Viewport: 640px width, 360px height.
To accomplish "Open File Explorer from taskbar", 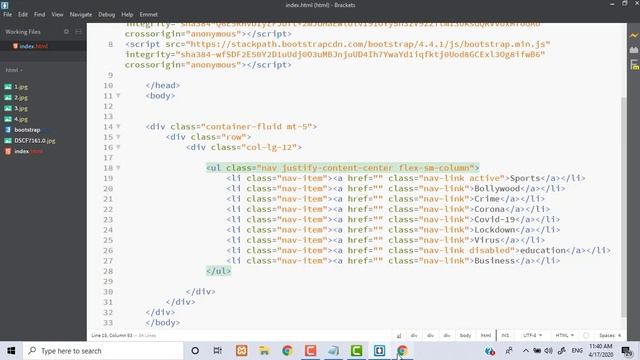I will tap(264, 351).
